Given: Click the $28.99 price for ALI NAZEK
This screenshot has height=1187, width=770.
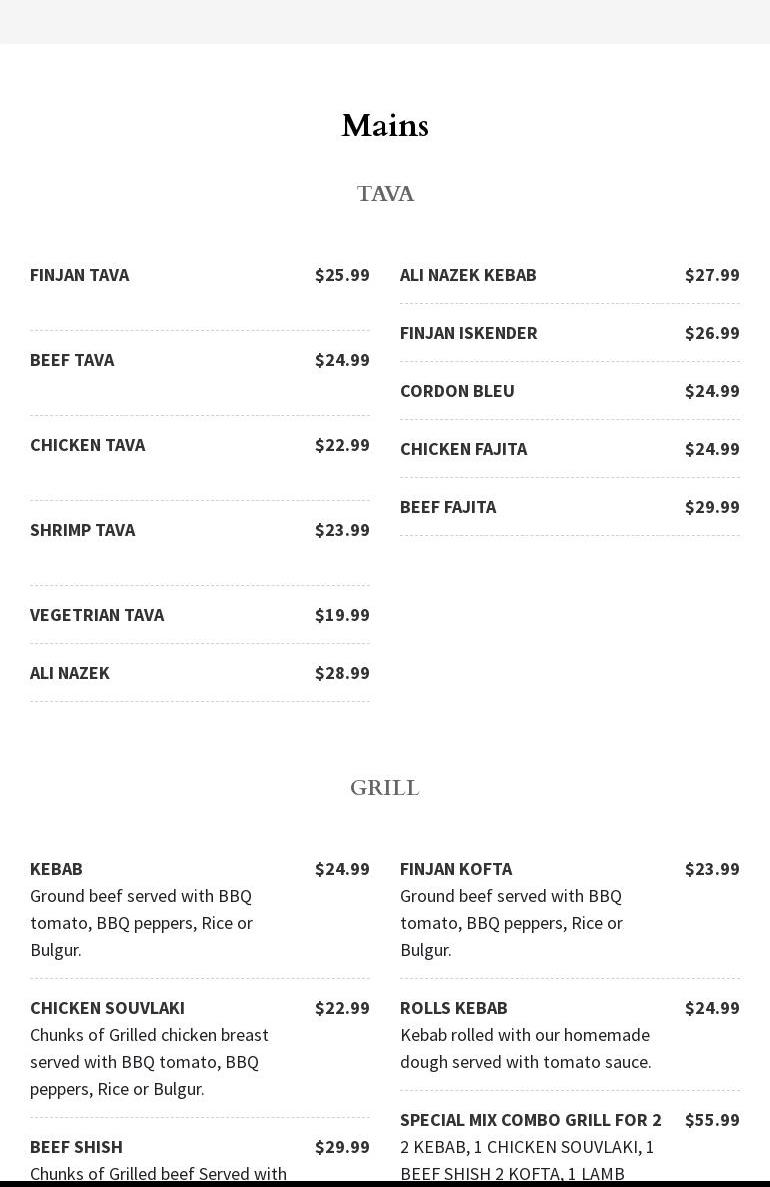Looking at the screenshot, I should [x=342, y=673].
